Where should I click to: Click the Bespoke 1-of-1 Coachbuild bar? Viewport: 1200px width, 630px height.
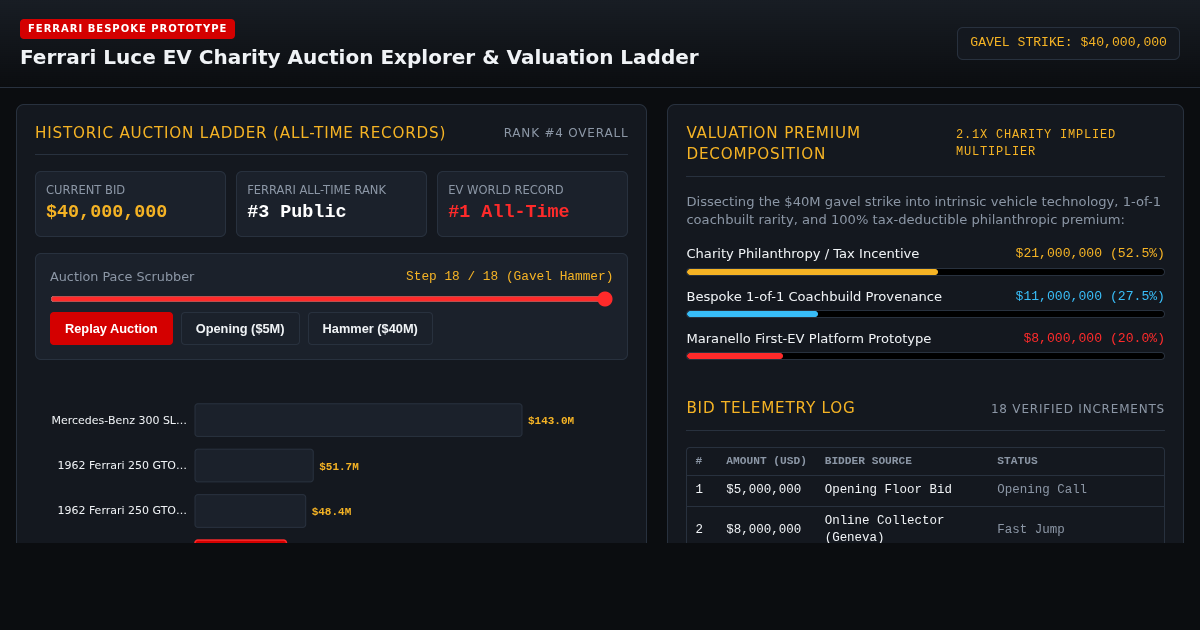(925, 314)
